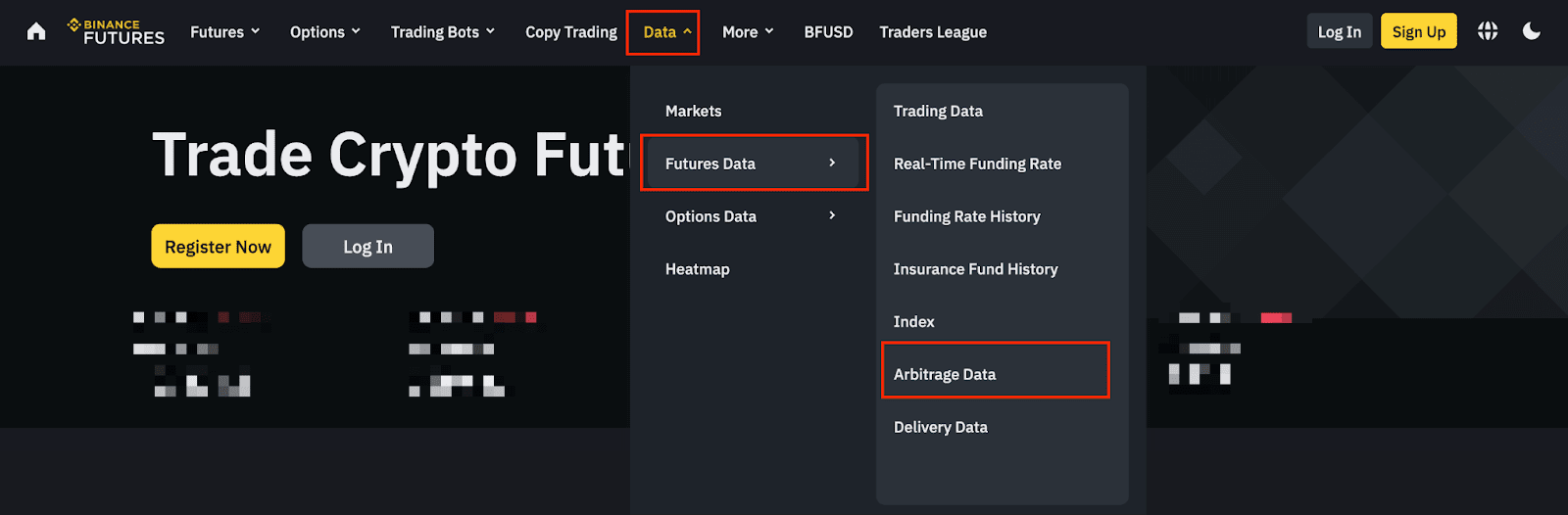Open the Binance Futures logo link
This screenshot has height=515, width=1568.
point(116,31)
